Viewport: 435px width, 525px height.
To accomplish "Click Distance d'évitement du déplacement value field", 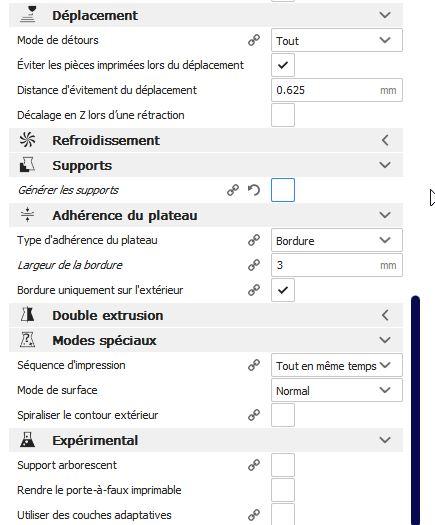I will [337, 90].
